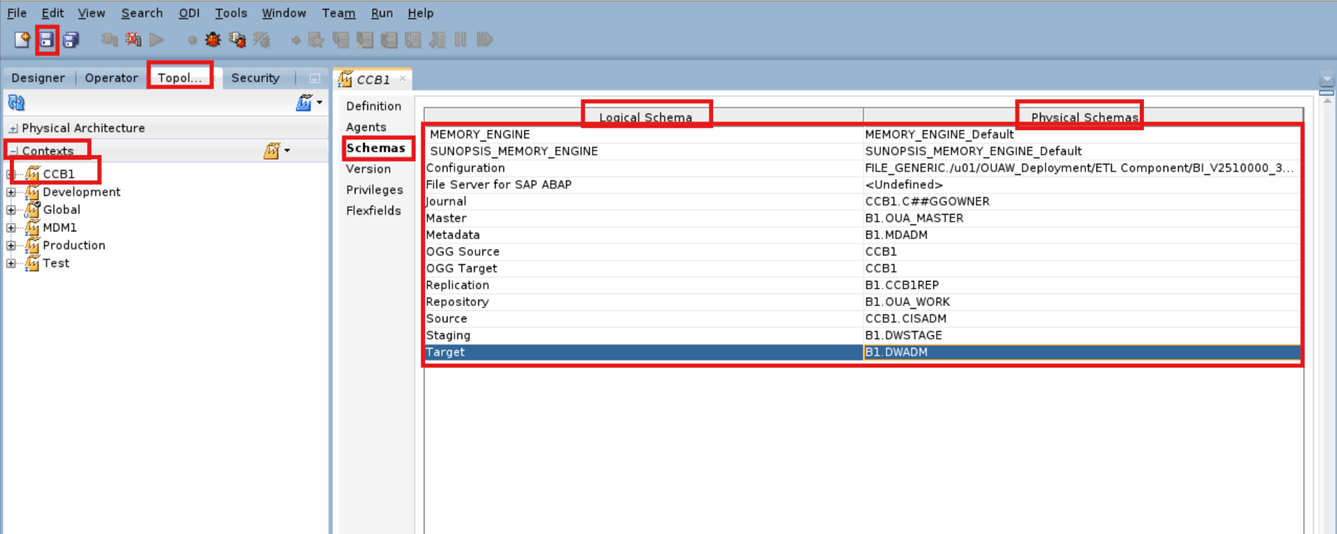Image resolution: width=1337 pixels, height=534 pixels.
Task: Open the Run menu
Action: 381,13
